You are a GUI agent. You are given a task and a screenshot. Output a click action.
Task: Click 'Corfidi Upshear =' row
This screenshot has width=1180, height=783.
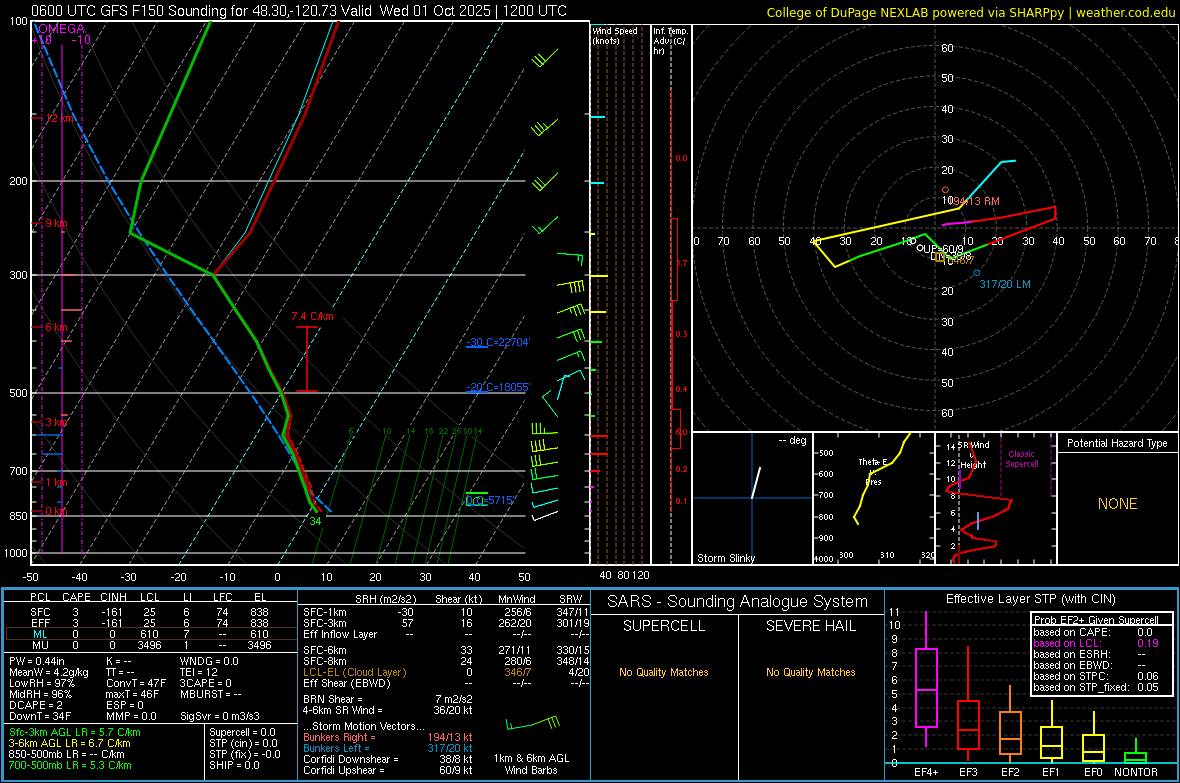(x=388, y=770)
